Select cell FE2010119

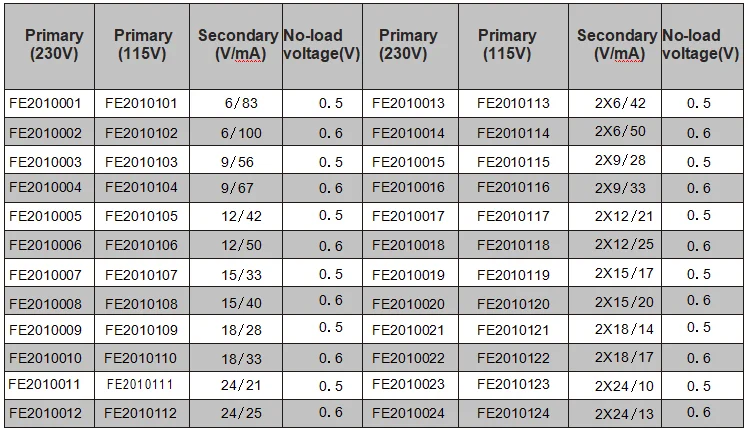[513, 274]
